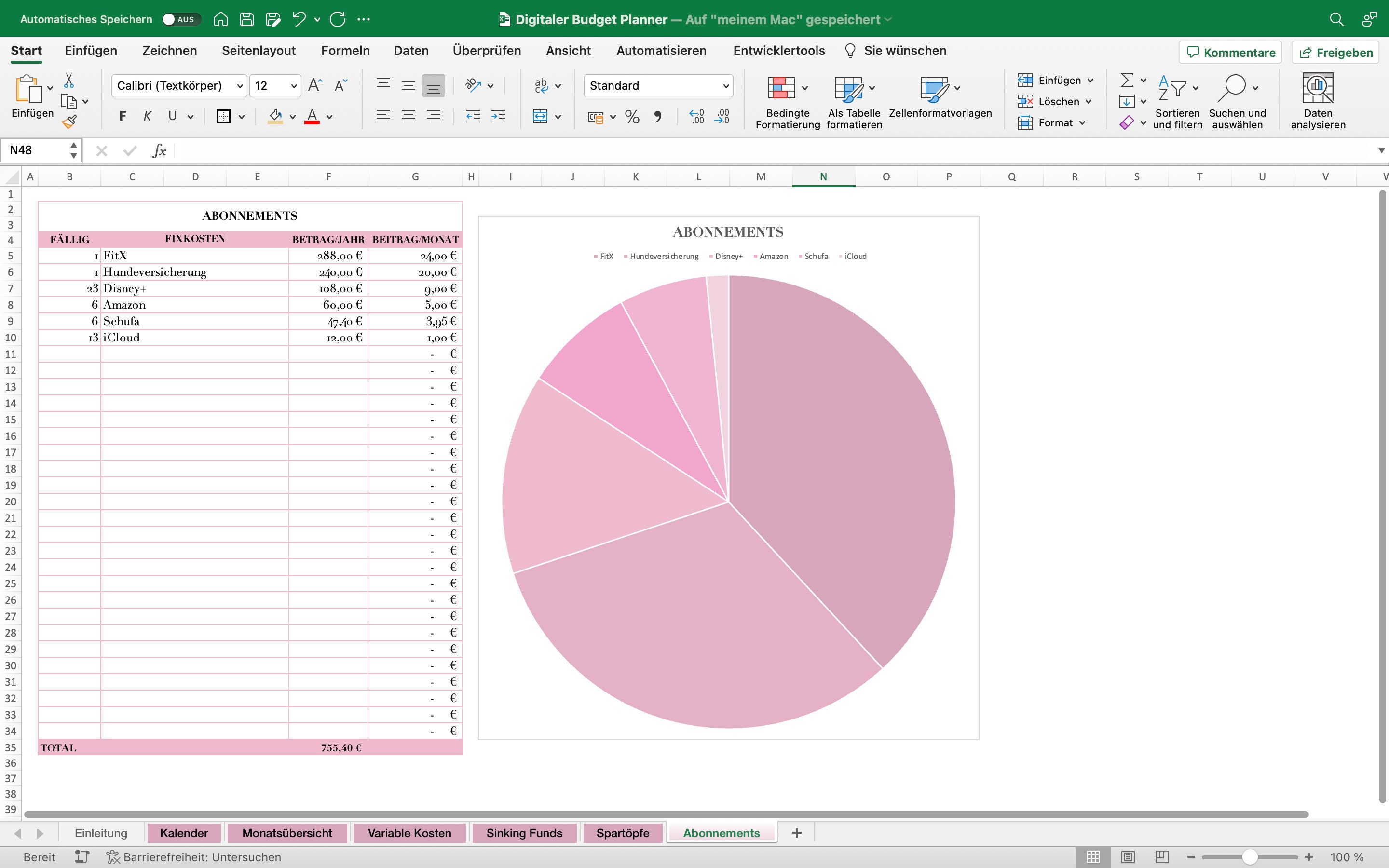Toggle bold formatting with the F button

pyautogui.click(x=122, y=117)
